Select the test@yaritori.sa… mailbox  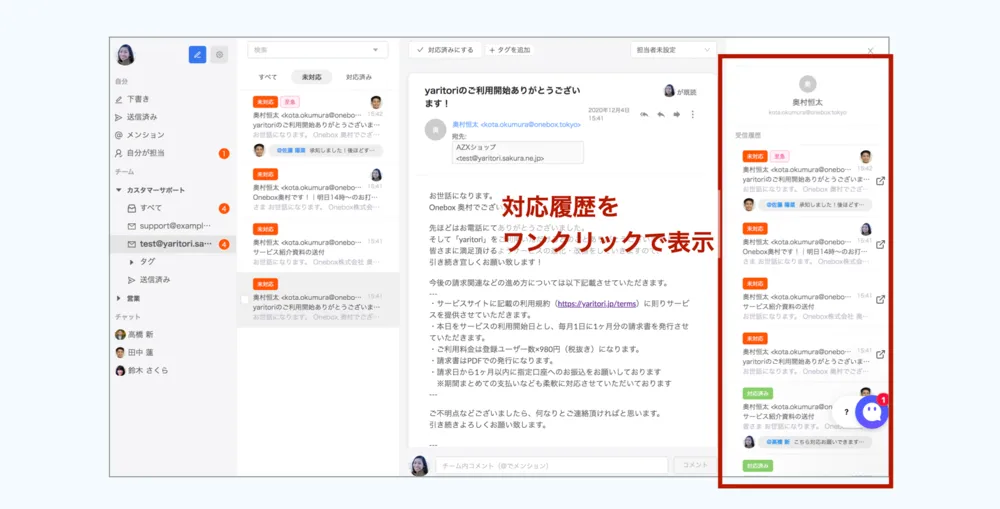coord(175,244)
